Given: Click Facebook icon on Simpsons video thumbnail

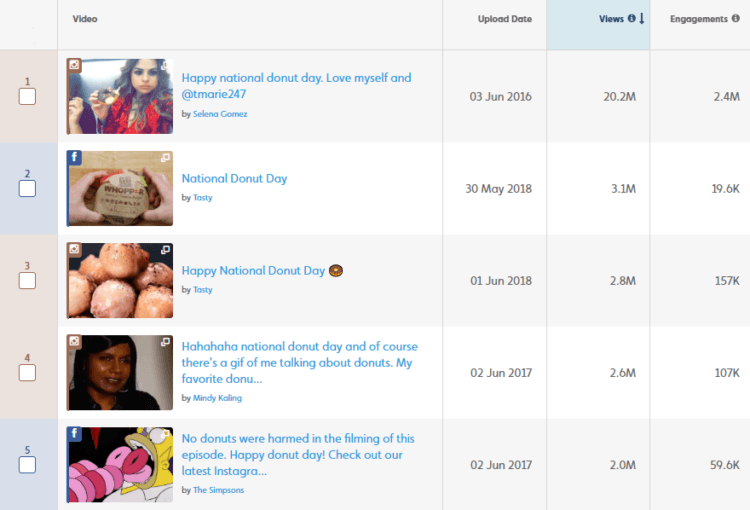Looking at the screenshot, I should [x=74, y=433].
